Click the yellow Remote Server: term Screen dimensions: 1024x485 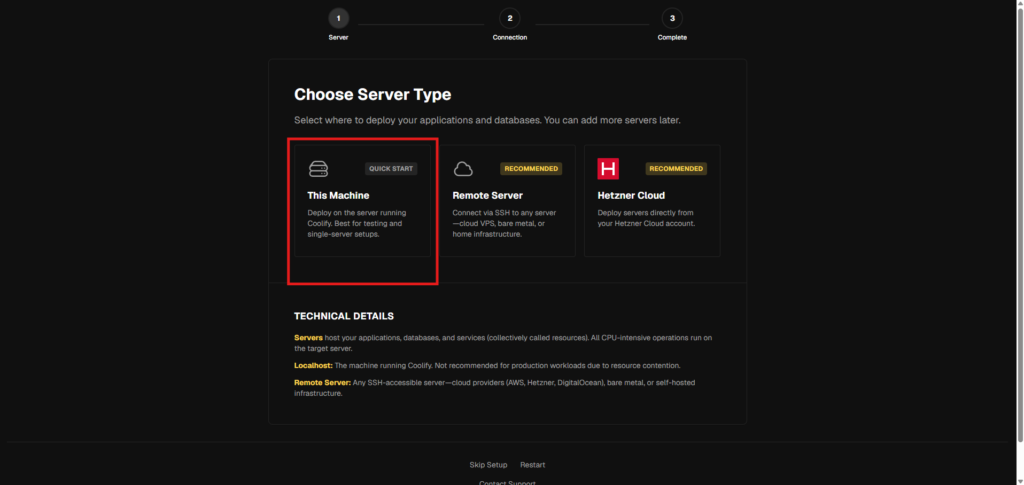pos(323,383)
